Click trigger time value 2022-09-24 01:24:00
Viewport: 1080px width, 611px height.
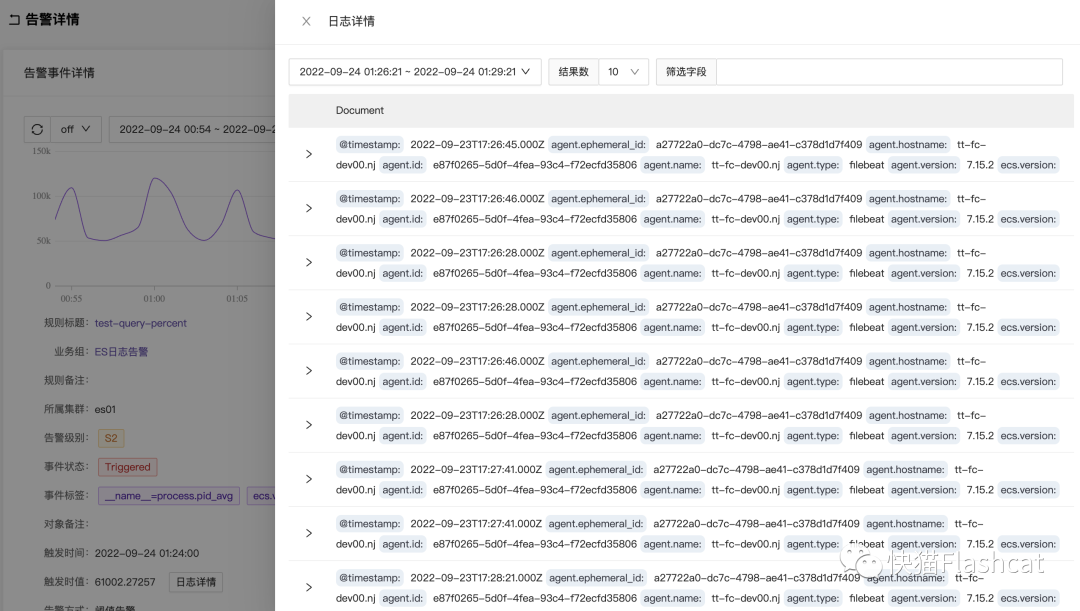click(x=147, y=553)
